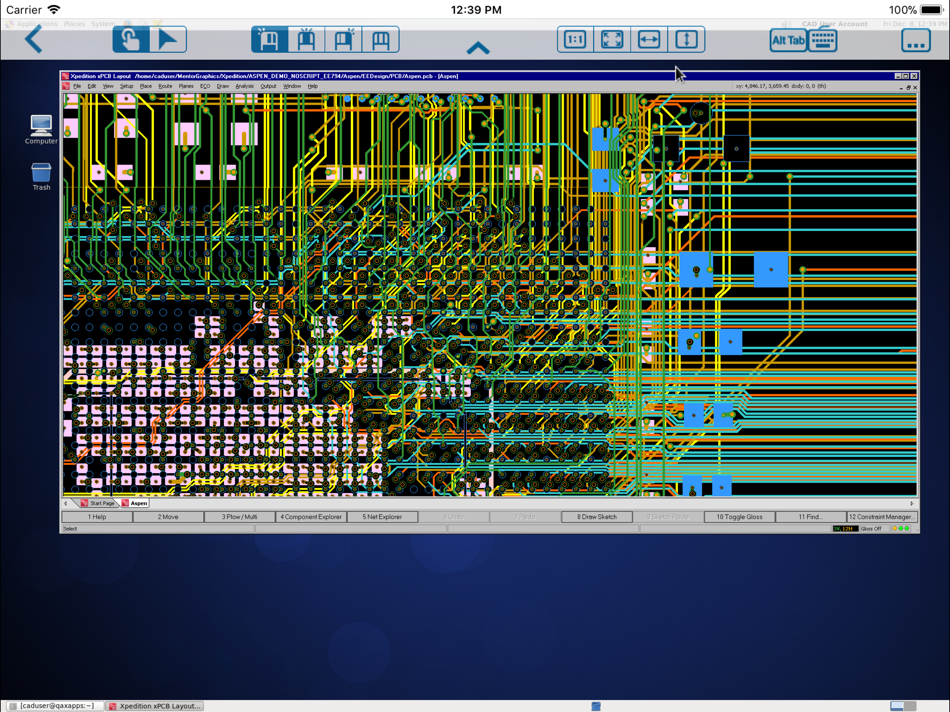Click the 1:1 zoom scale icon
This screenshot has height=712, width=950.
click(575, 40)
